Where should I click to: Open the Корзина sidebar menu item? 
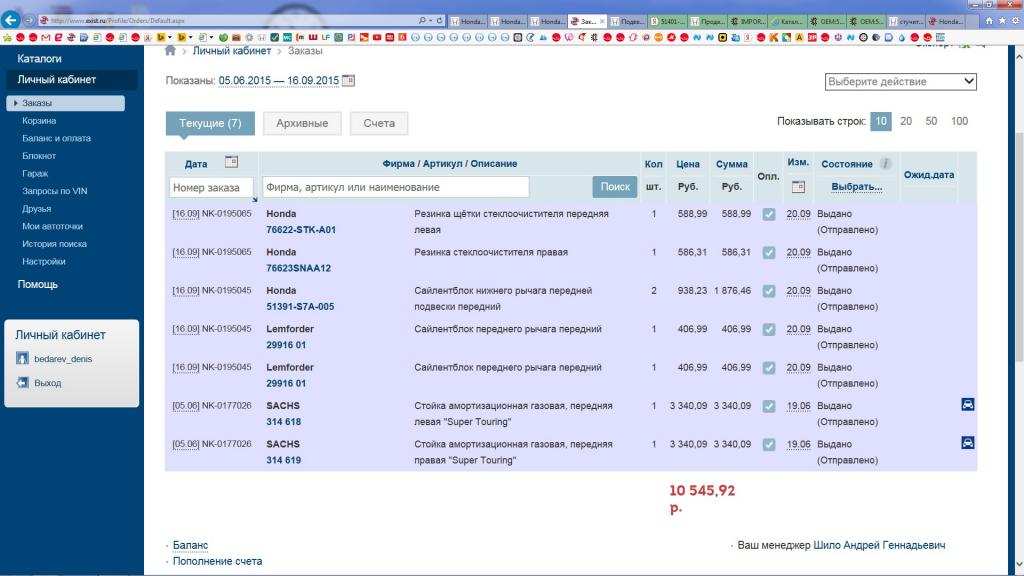pyautogui.click(x=39, y=120)
